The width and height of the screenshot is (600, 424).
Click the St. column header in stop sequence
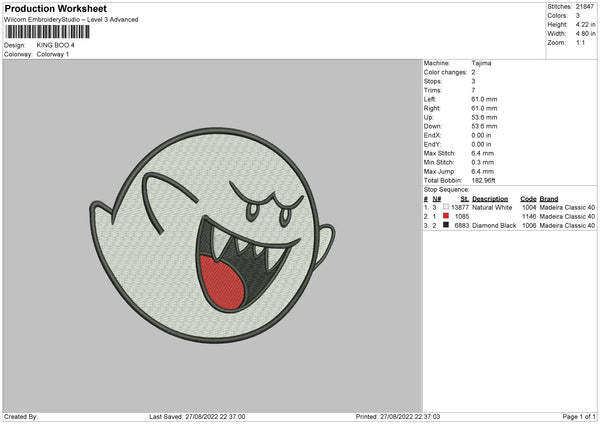(464, 198)
